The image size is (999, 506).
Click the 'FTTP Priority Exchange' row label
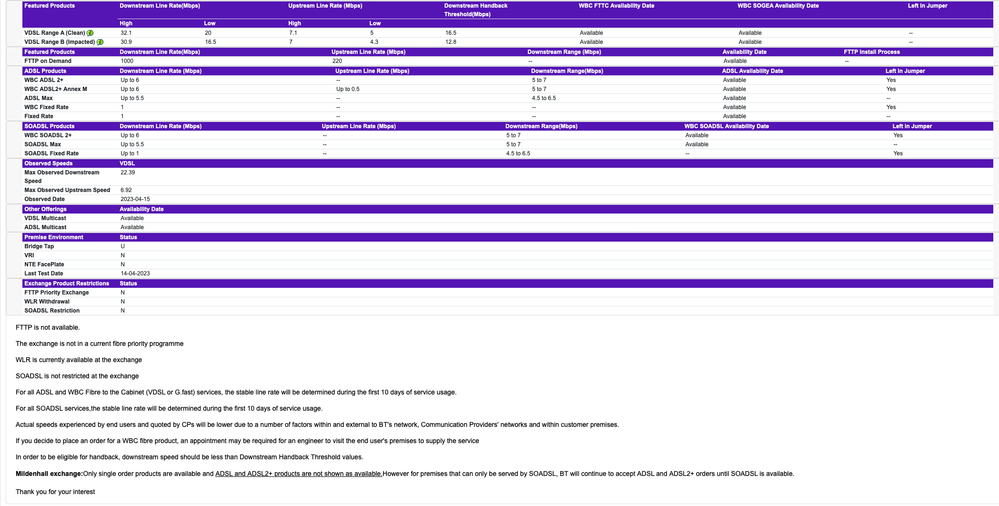coord(57,293)
